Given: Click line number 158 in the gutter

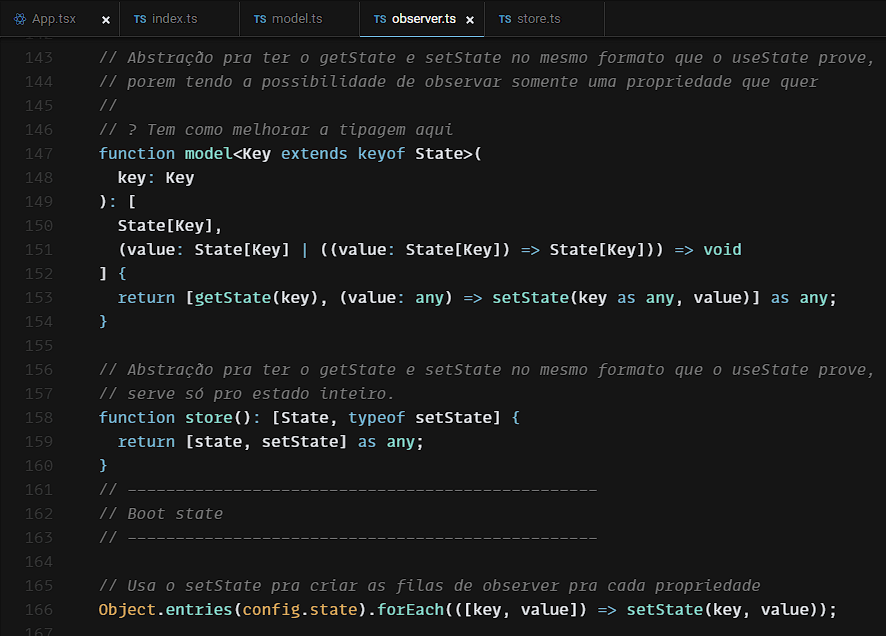Looking at the screenshot, I should point(38,417).
